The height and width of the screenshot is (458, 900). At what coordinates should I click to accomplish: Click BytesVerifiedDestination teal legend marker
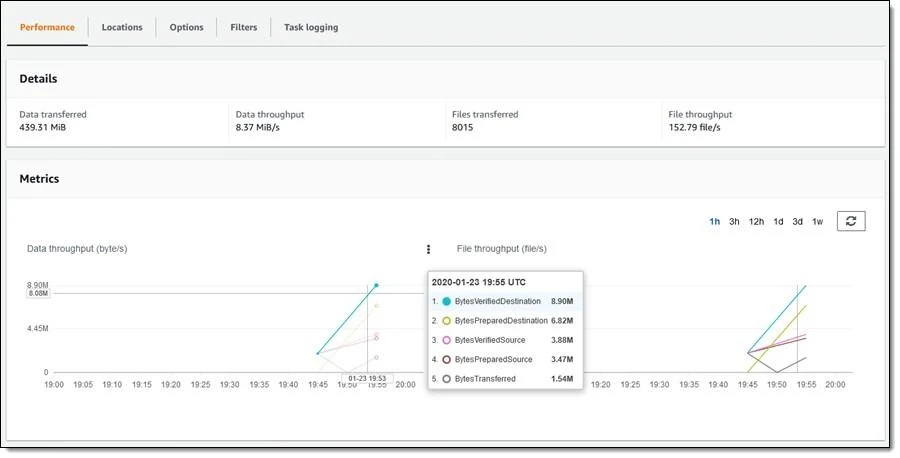tap(447, 301)
